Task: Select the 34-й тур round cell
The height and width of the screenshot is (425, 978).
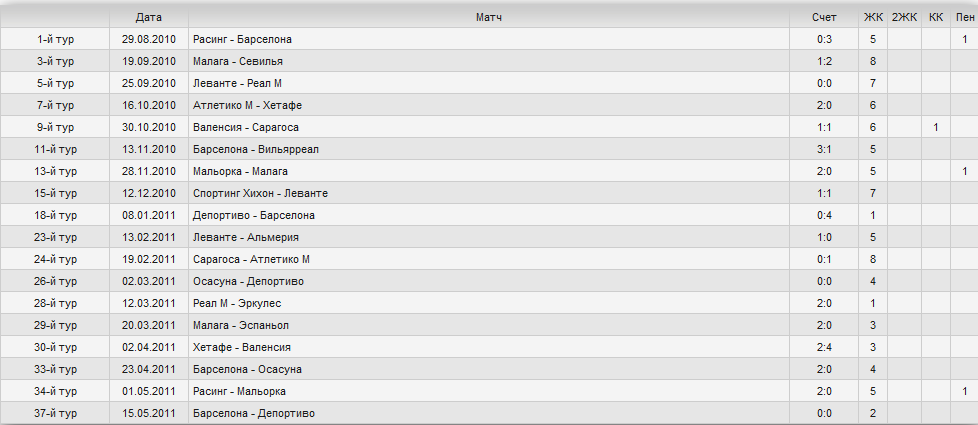Action: (56, 391)
